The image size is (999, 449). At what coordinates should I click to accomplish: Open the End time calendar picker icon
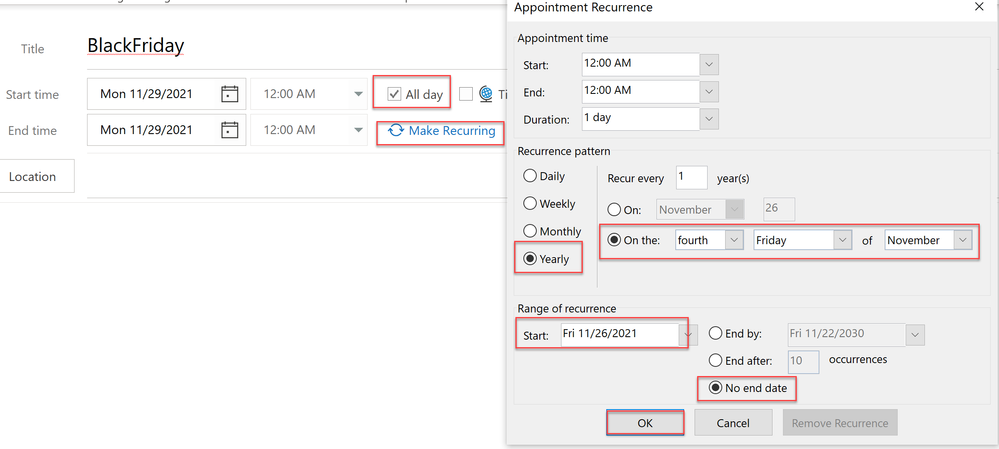tap(229, 130)
